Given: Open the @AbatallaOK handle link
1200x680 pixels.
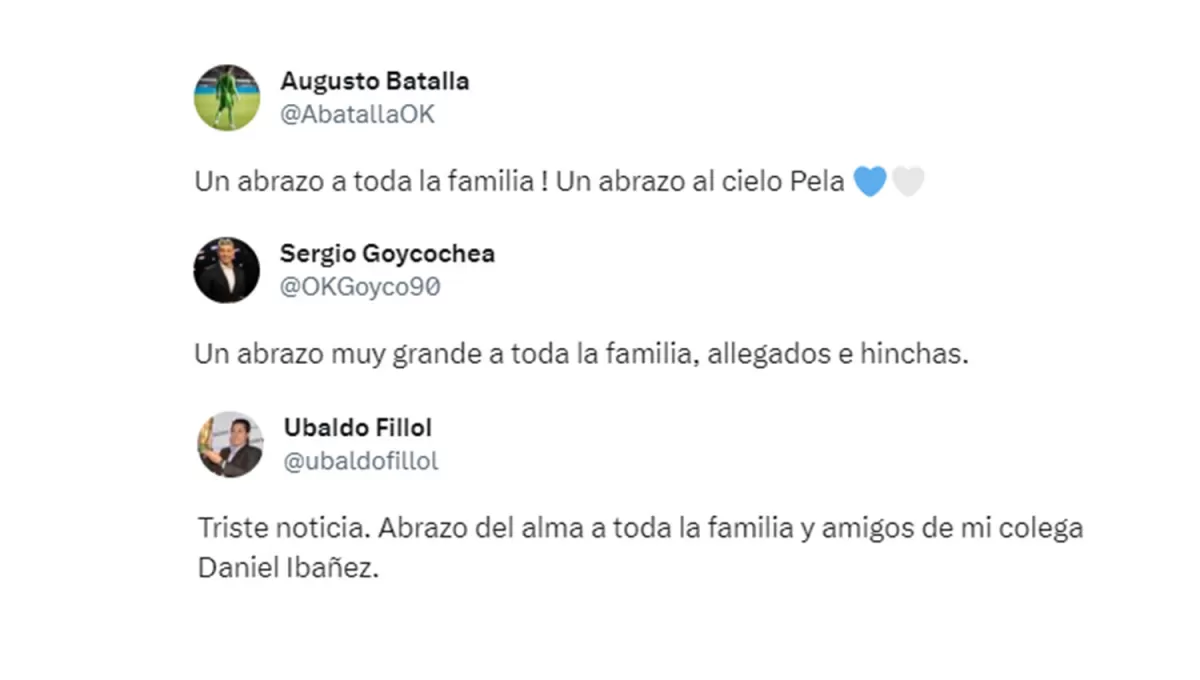Looking at the screenshot, I should [x=356, y=114].
